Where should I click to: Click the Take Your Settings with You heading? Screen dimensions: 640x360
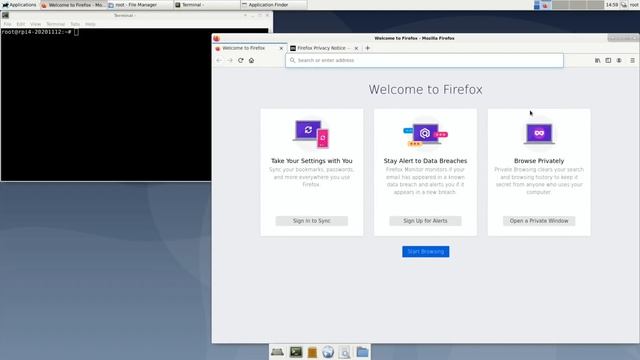[312, 161]
